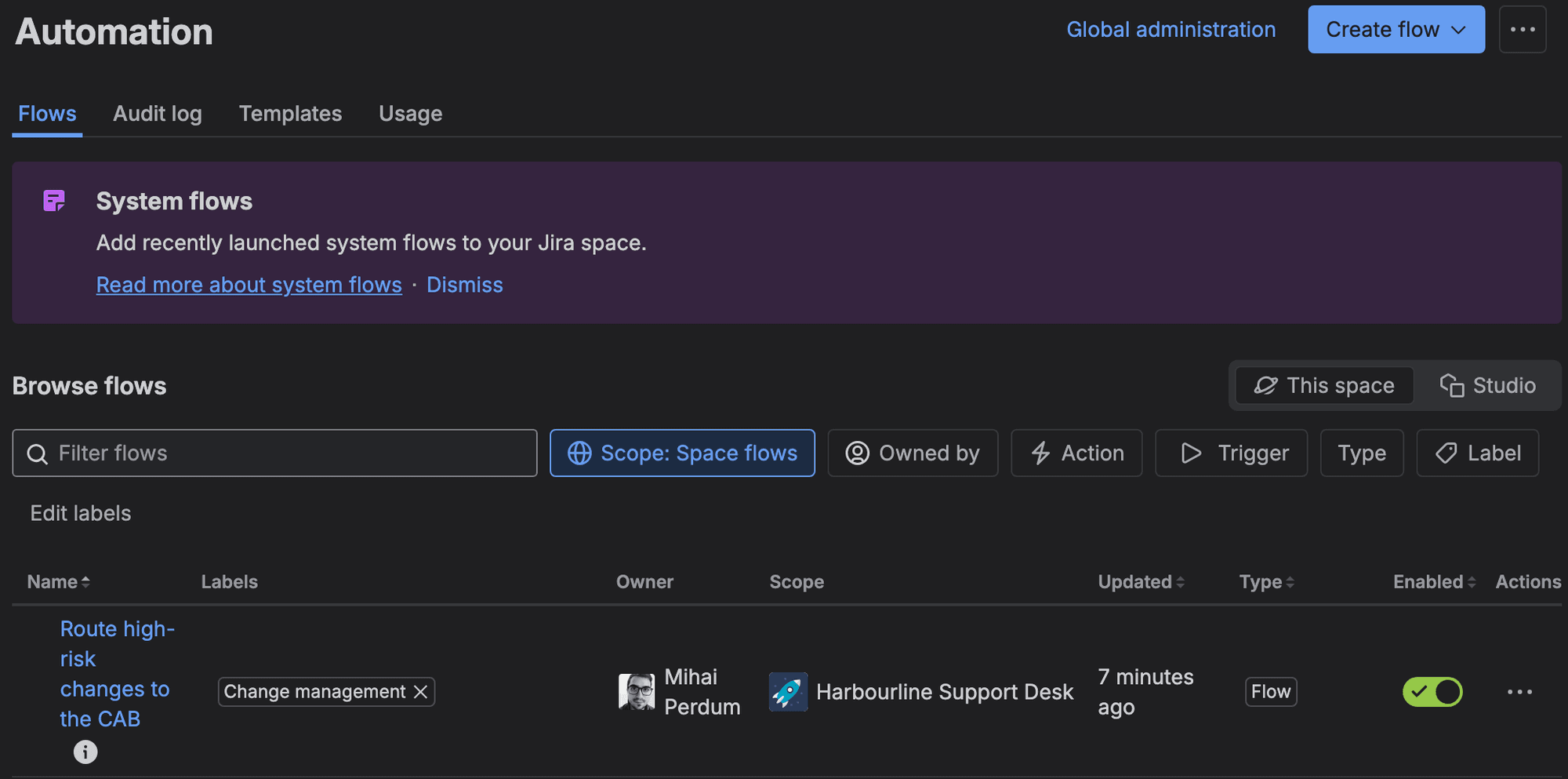This screenshot has height=779, width=1568.
Task: Switch to the Usage tab
Action: click(411, 114)
